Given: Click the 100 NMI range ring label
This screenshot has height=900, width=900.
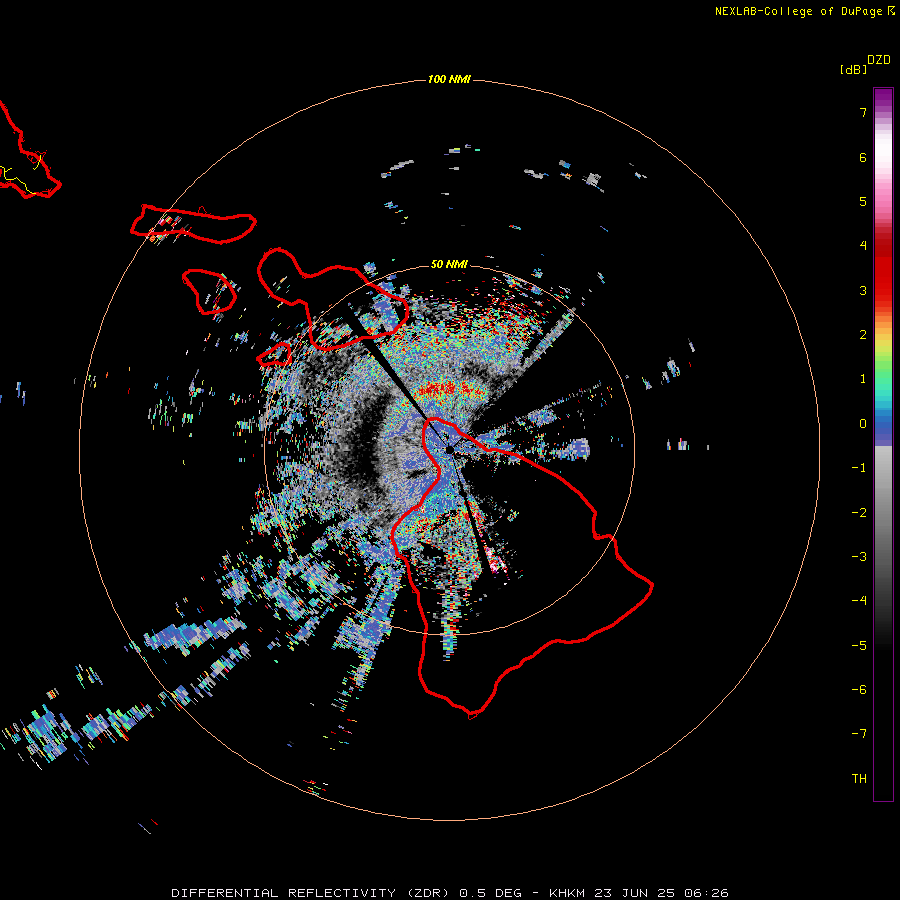Looking at the screenshot, I should pyautogui.click(x=449, y=79).
